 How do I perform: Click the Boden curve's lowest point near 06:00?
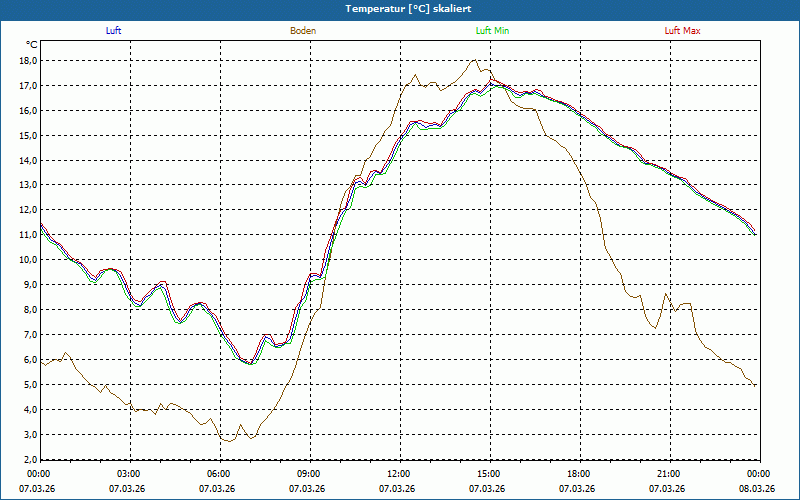coord(229,440)
